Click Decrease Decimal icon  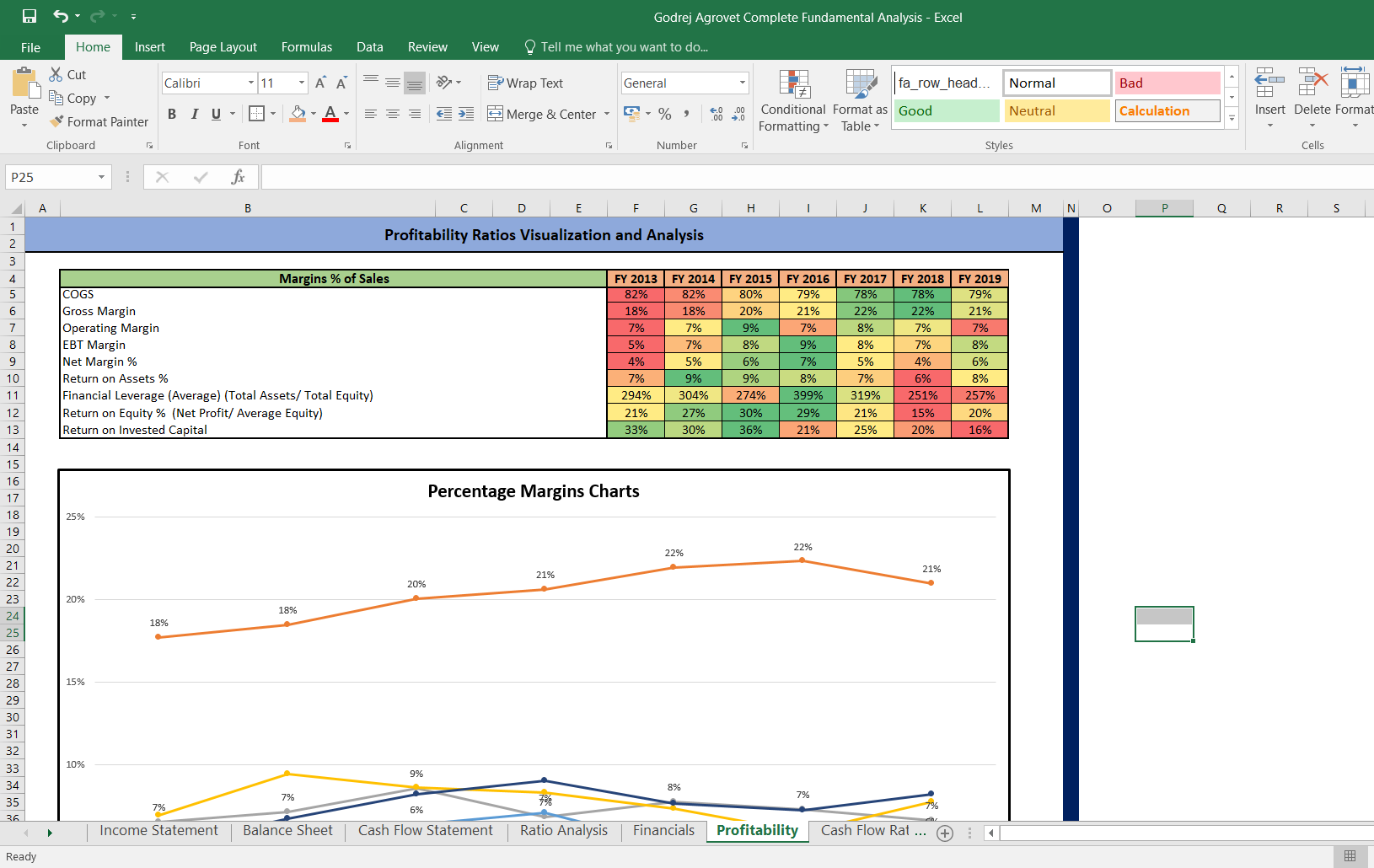738,113
